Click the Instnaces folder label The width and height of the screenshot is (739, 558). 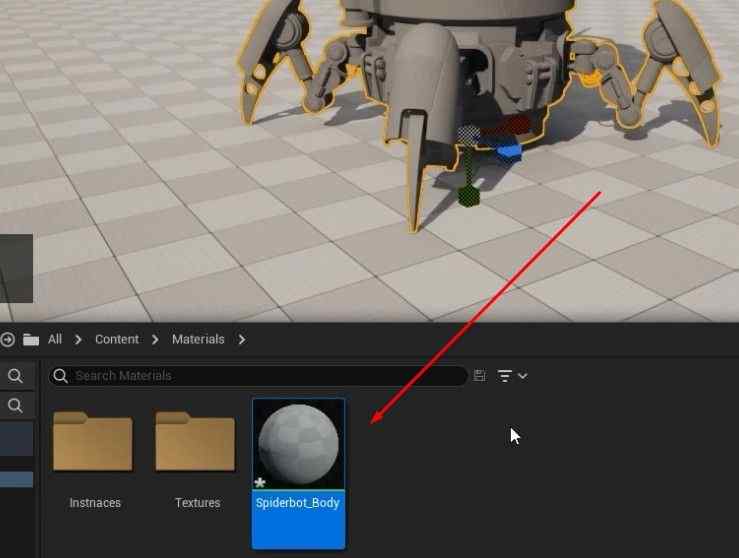click(x=95, y=503)
